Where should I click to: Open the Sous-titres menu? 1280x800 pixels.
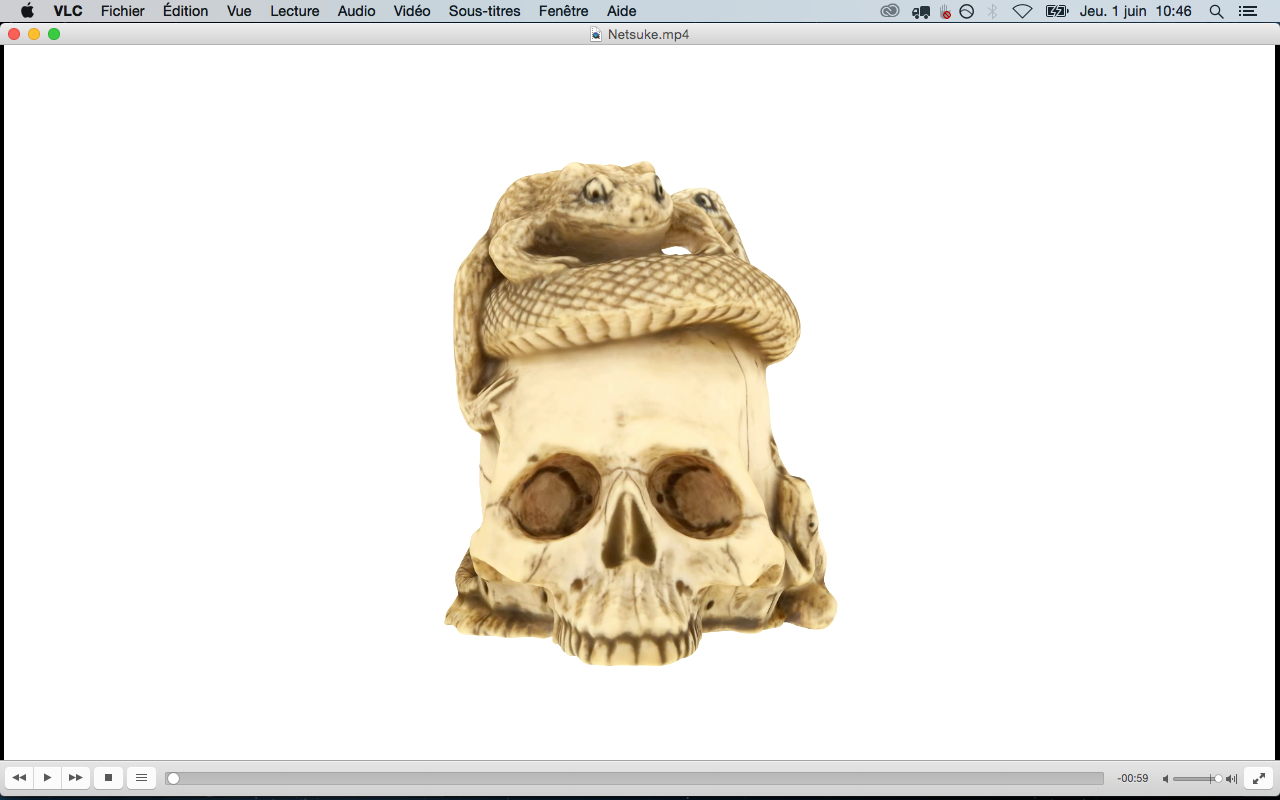pos(484,11)
